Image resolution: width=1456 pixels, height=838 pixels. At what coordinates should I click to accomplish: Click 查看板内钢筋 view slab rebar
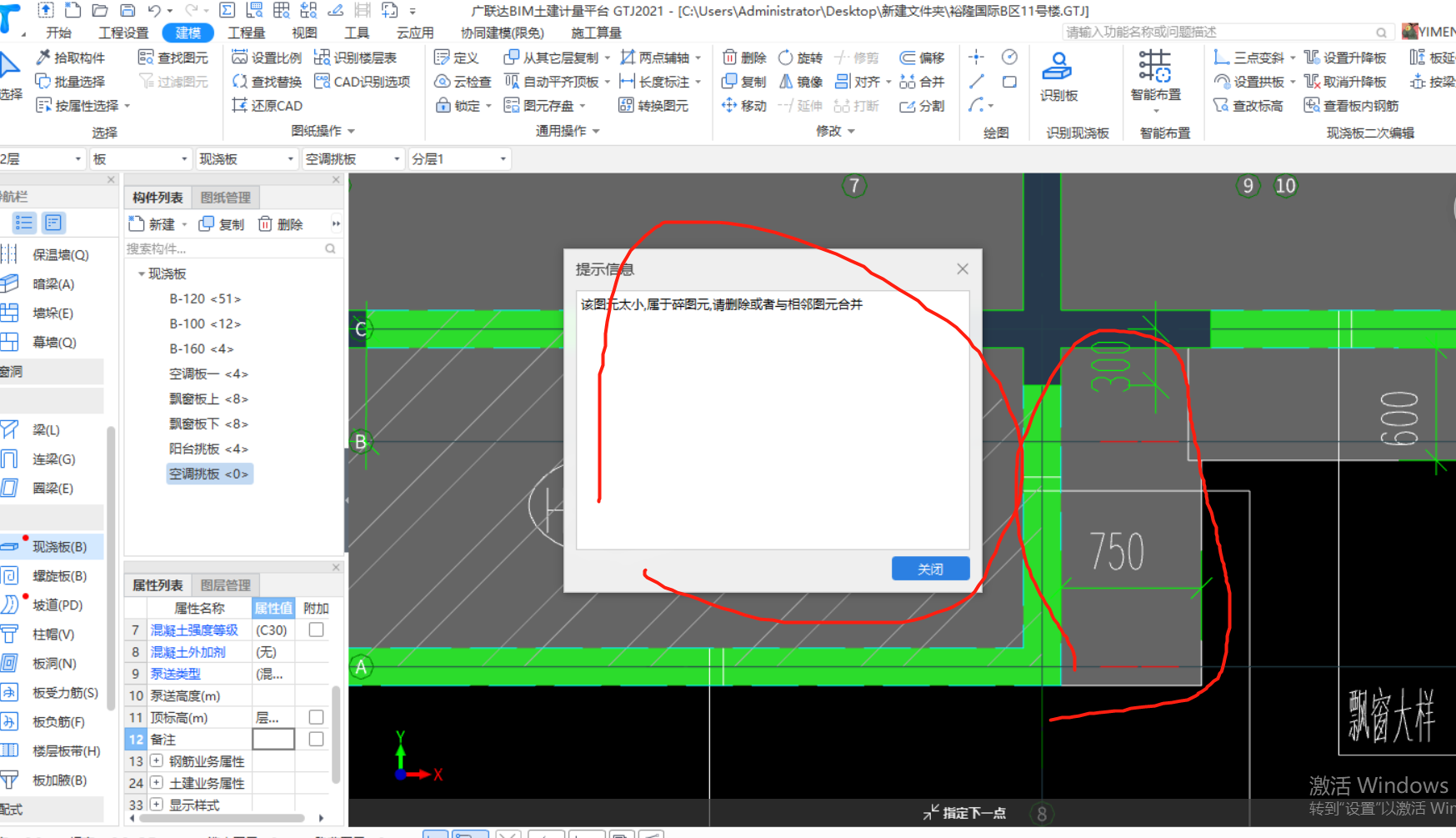(x=1351, y=106)
